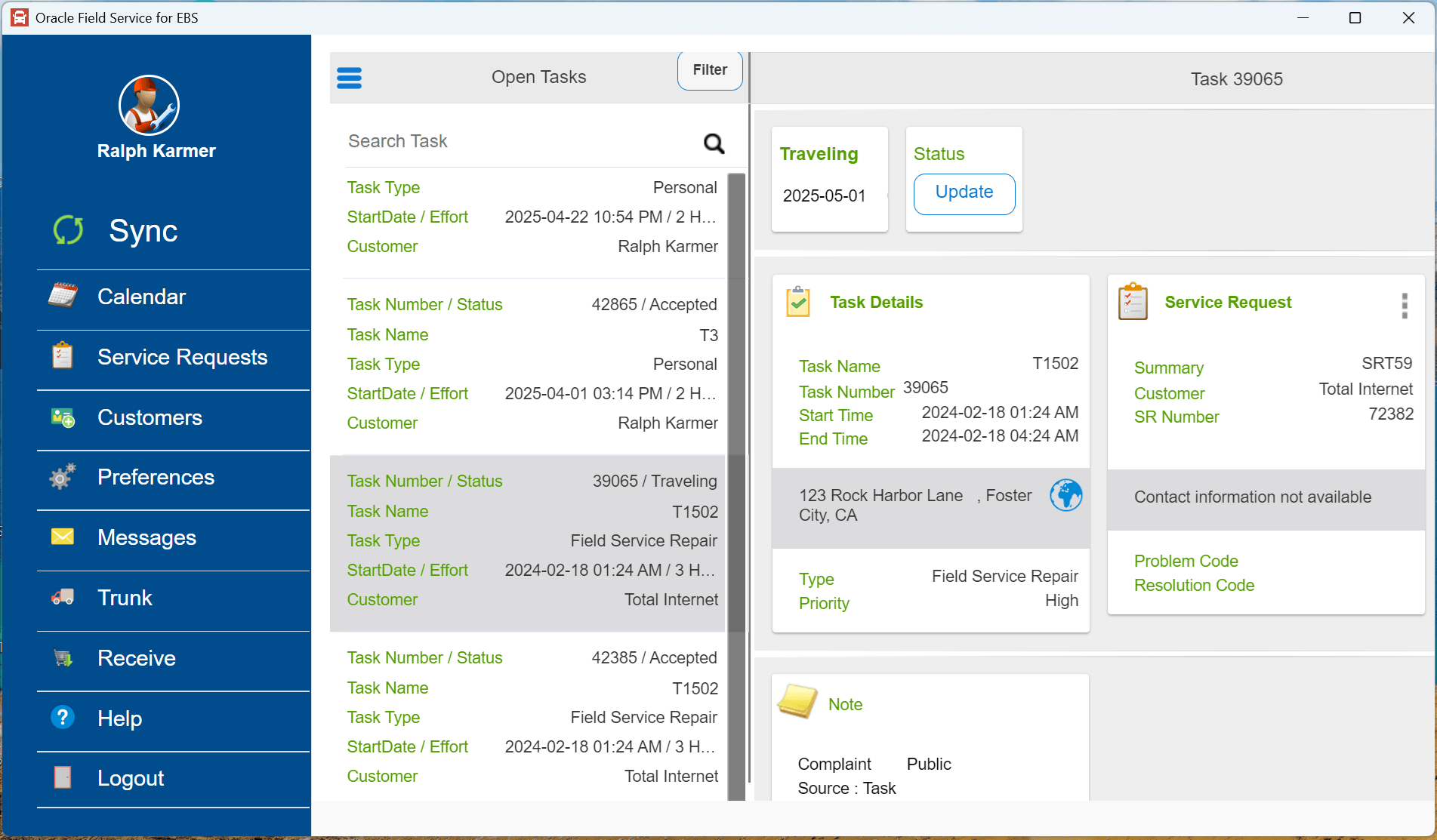
Task: Click the Service Request clipboard icon
Action: pos(1133,302)
